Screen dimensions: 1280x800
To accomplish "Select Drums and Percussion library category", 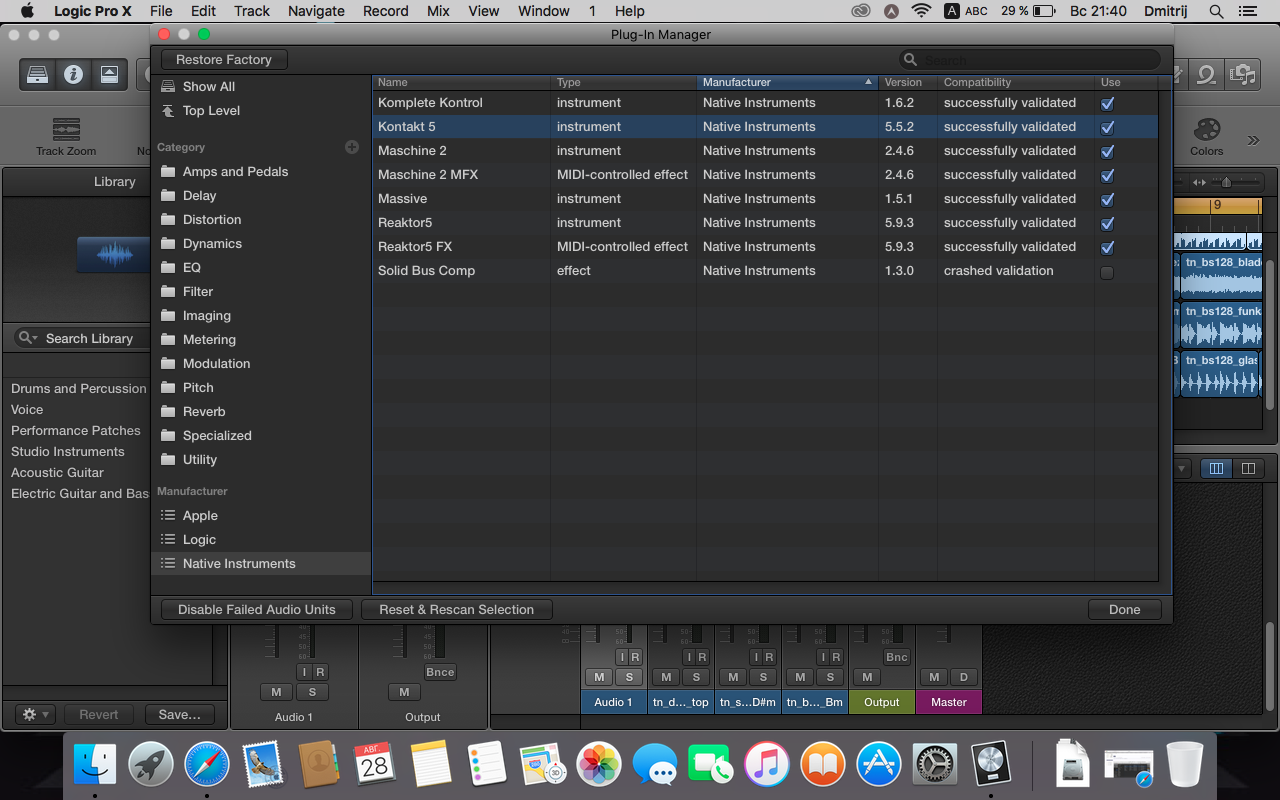I will click(79, 388).
